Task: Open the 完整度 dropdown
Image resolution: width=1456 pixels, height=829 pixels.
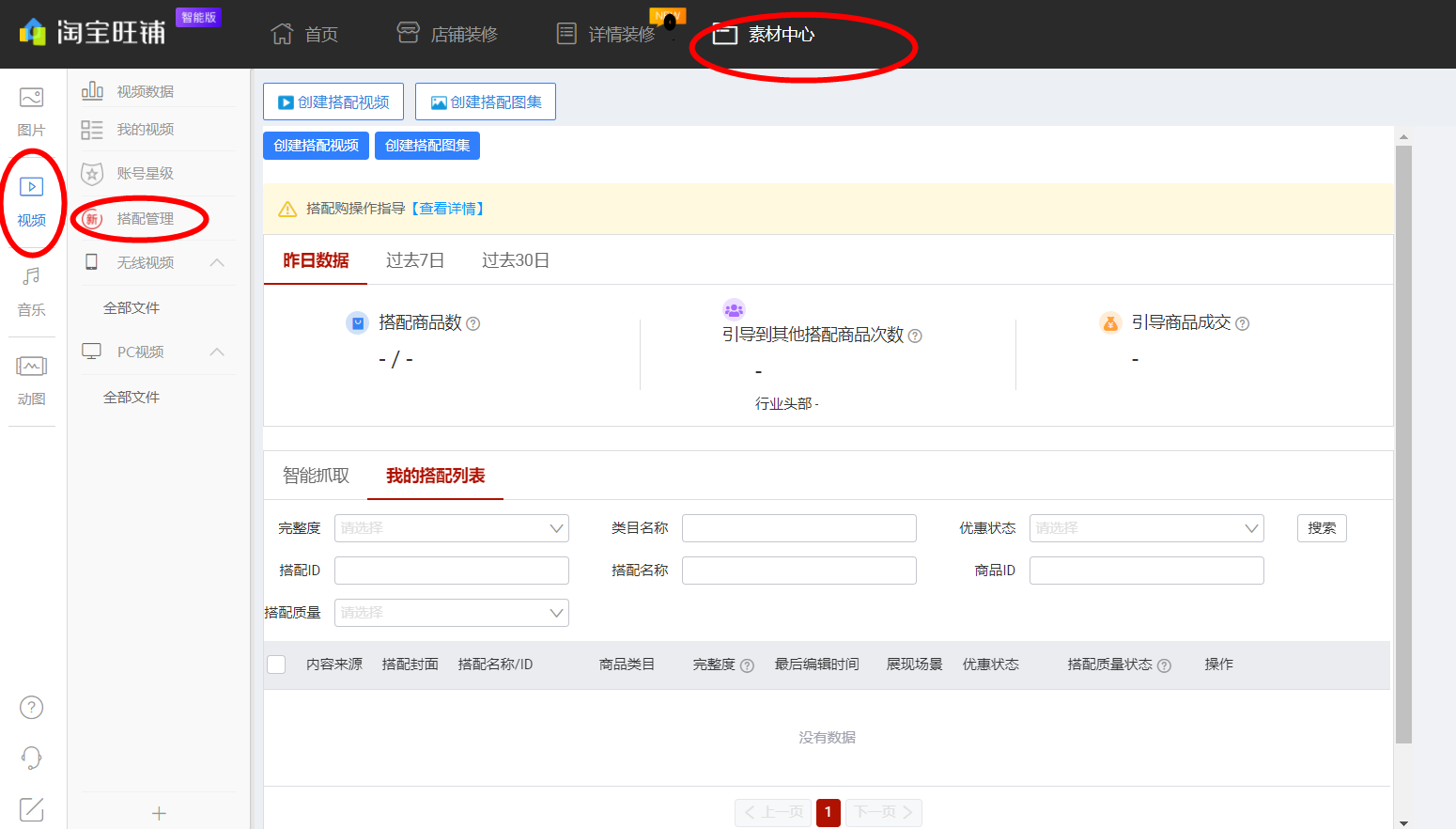Action: click(451, 527)
